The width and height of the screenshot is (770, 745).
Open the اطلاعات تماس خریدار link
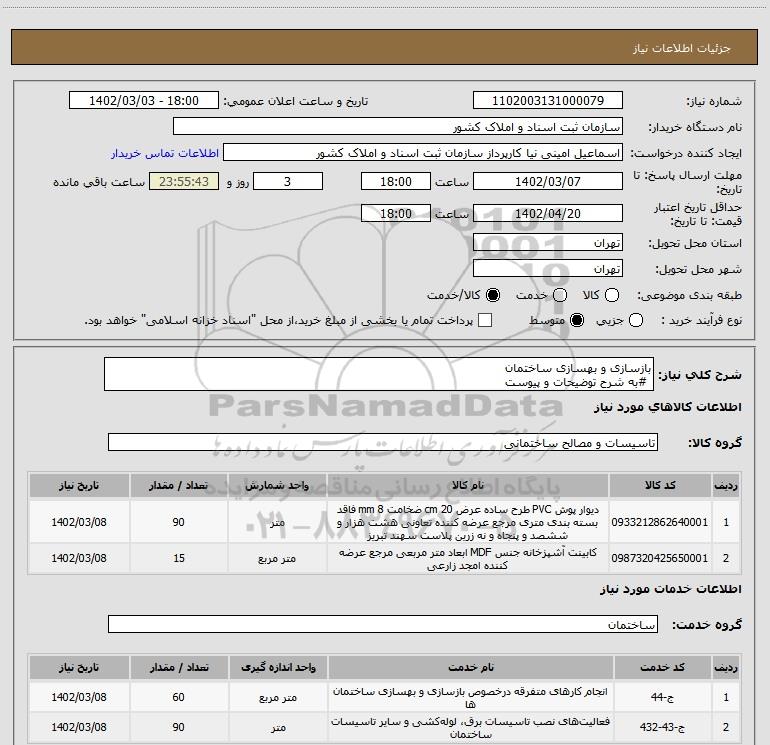[x=165, y=153]
